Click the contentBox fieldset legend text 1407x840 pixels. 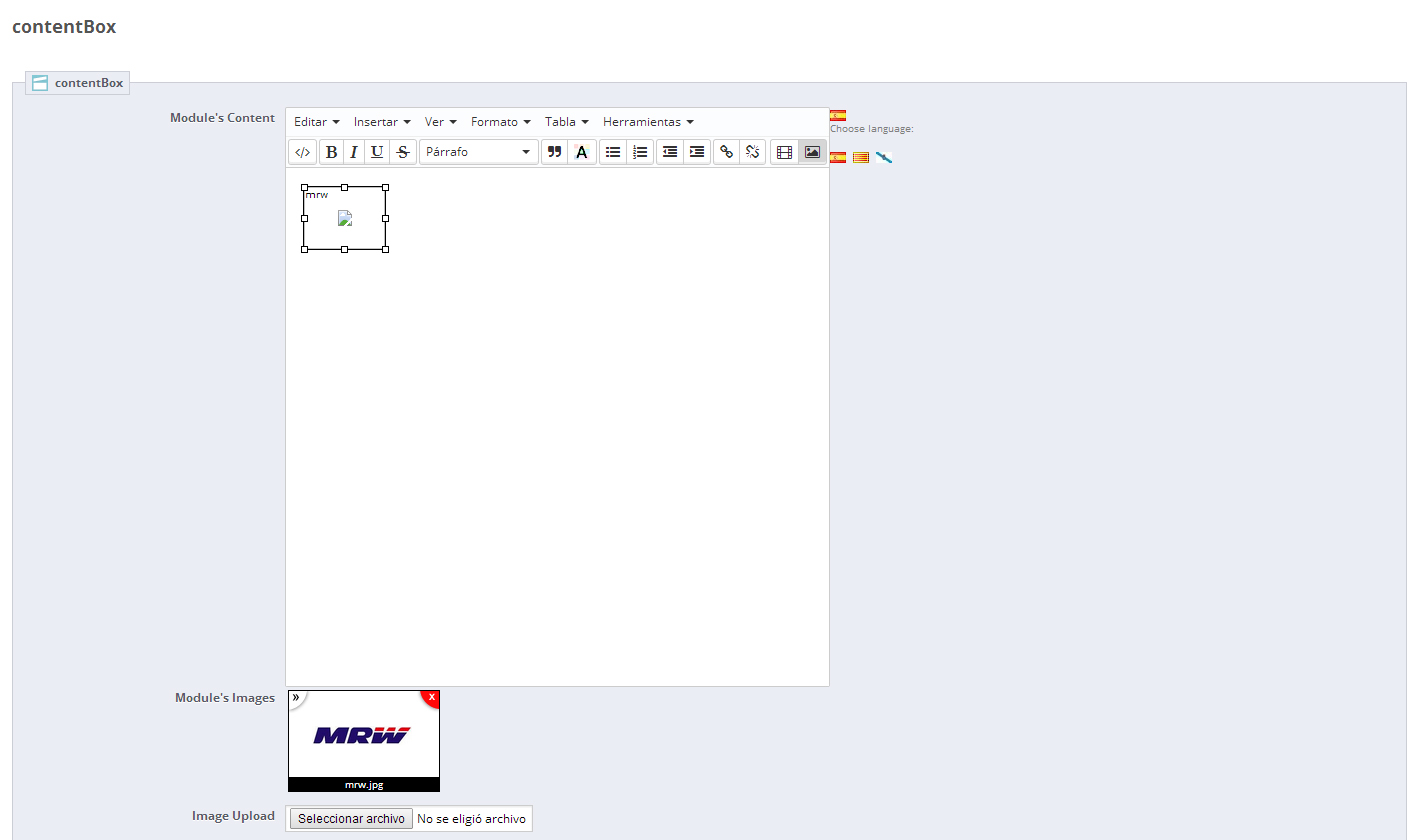point(89,83)
